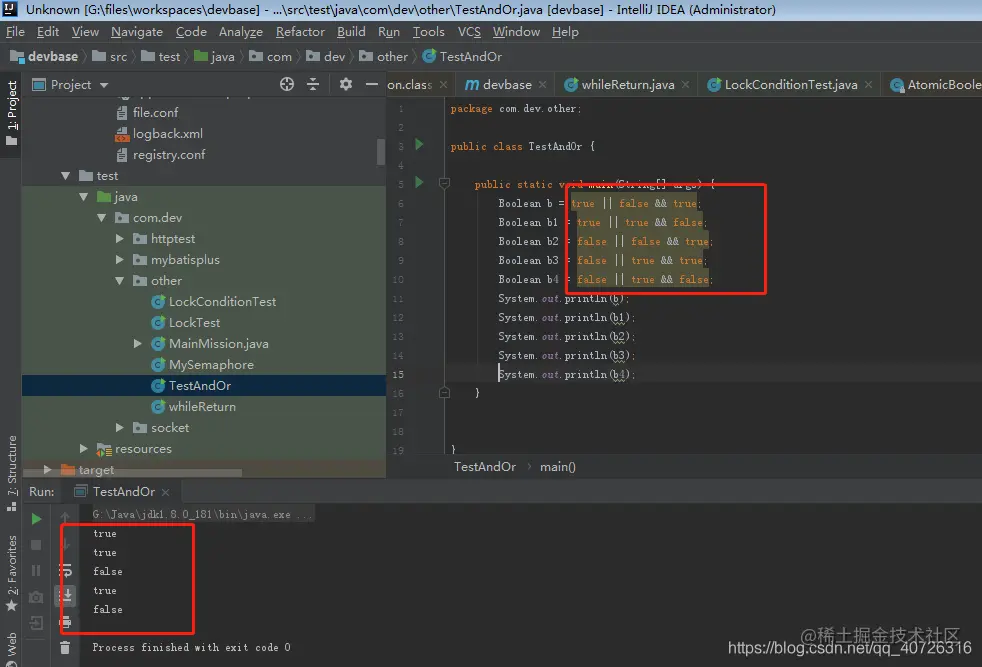This screenshot has height=667, width=982.
Task: Clear console with trash icon
Action: pos(65,647)
